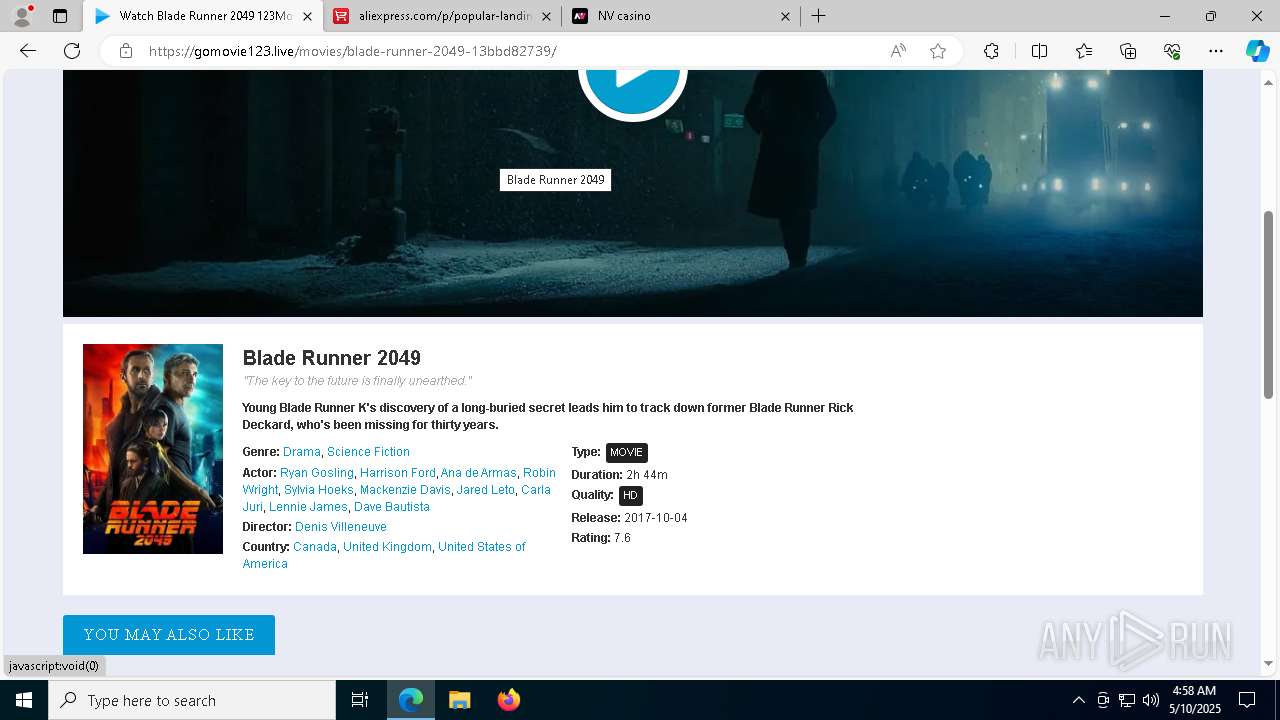Open actor Harrison Ford link
Viewport: 1280px width, 720px height.
(x=398, y=473)
